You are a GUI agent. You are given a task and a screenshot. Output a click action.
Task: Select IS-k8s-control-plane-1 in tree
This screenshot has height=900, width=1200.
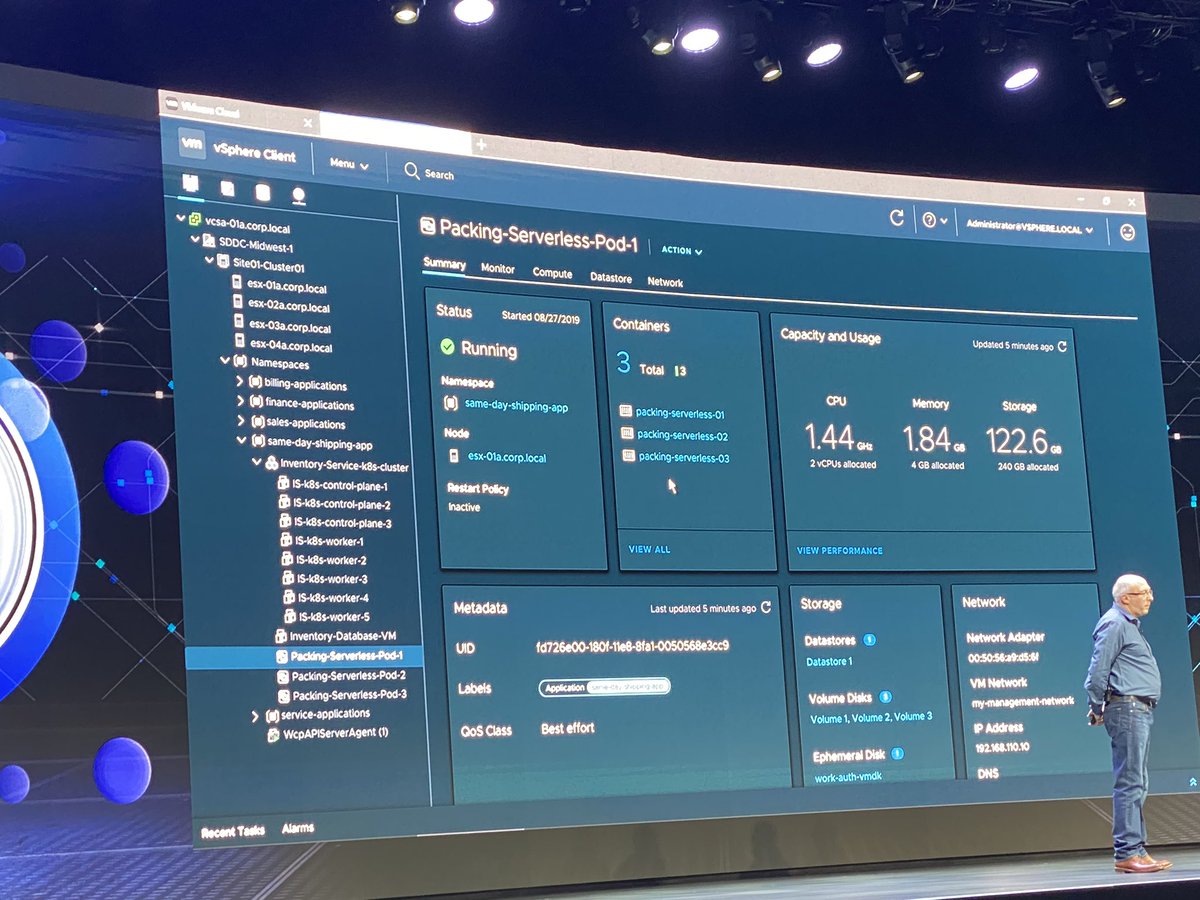coord(333,486)
